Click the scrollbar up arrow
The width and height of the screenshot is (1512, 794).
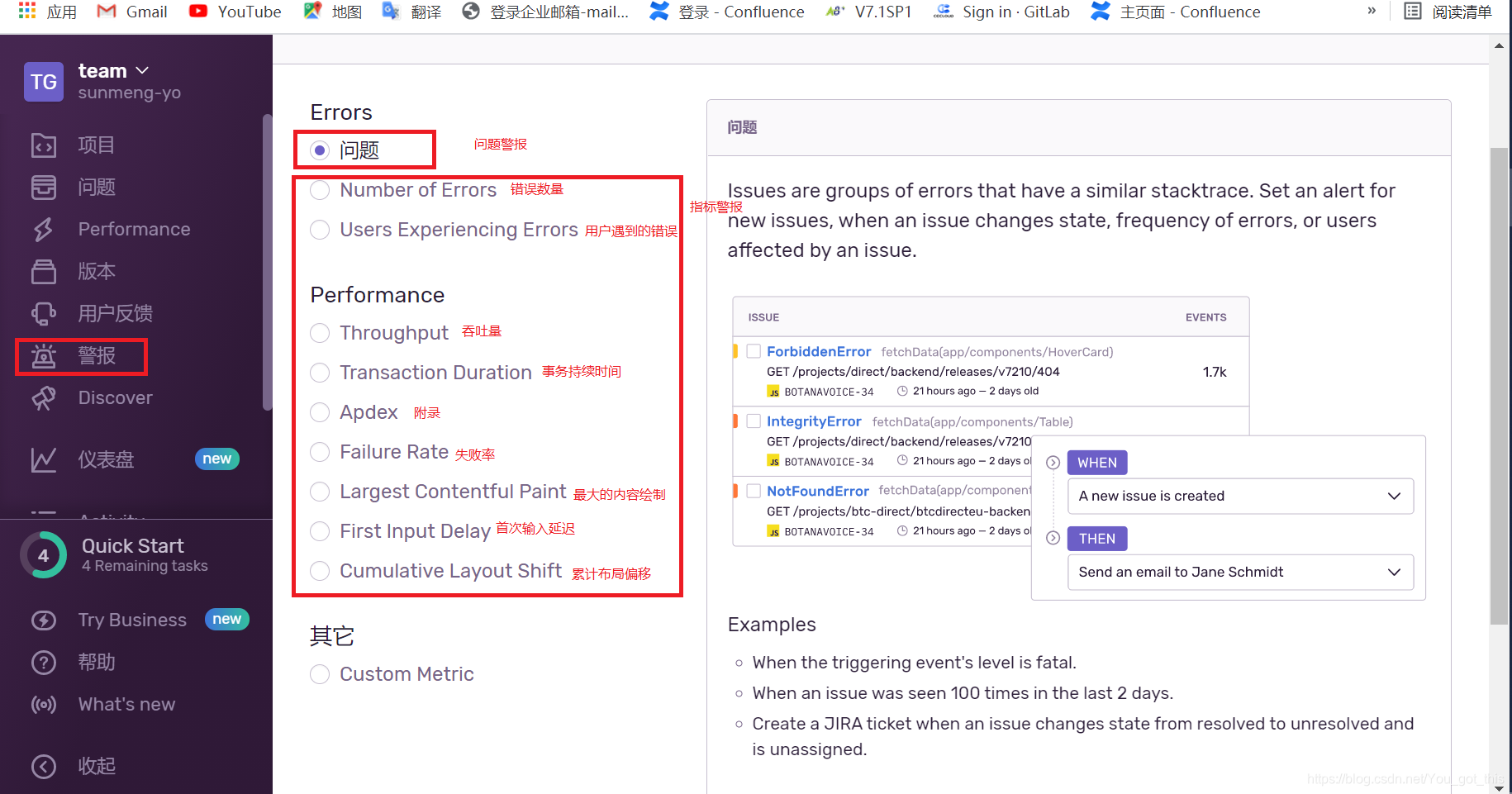[1499, 45]
